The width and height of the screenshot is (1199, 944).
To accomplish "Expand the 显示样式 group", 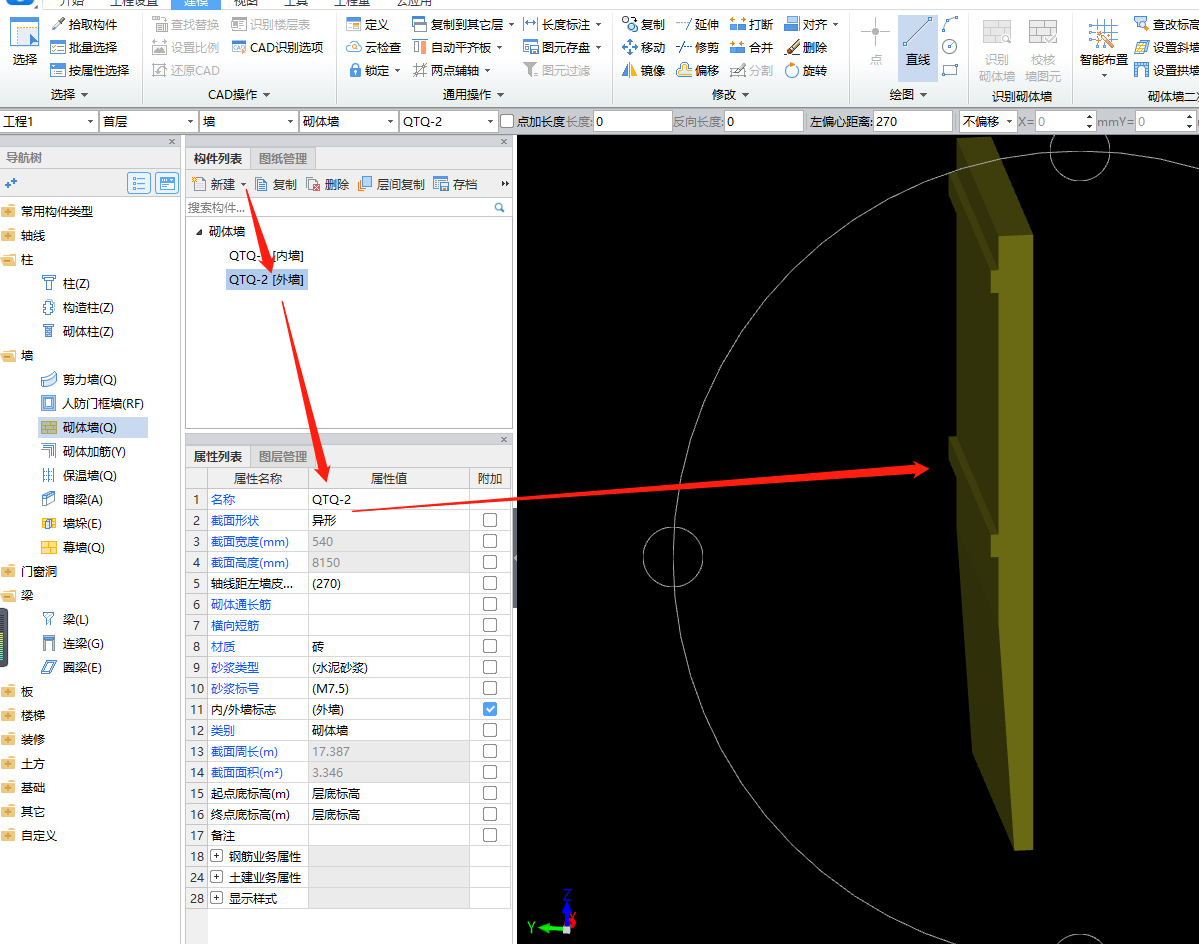I will click(x=216, y=898).
